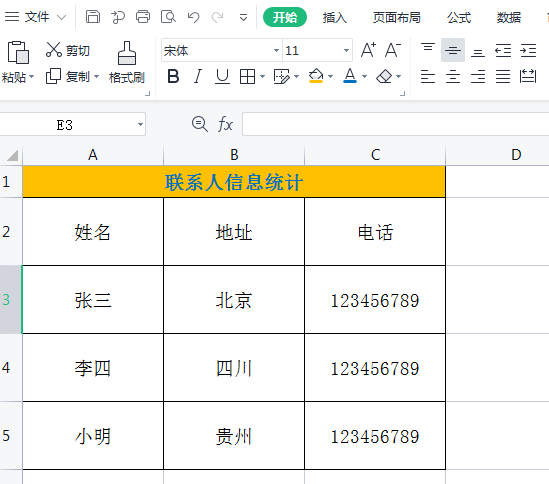This screenshot has height=484, width=549.
Task: Click the Redo arrow
Action: point(217,17)
